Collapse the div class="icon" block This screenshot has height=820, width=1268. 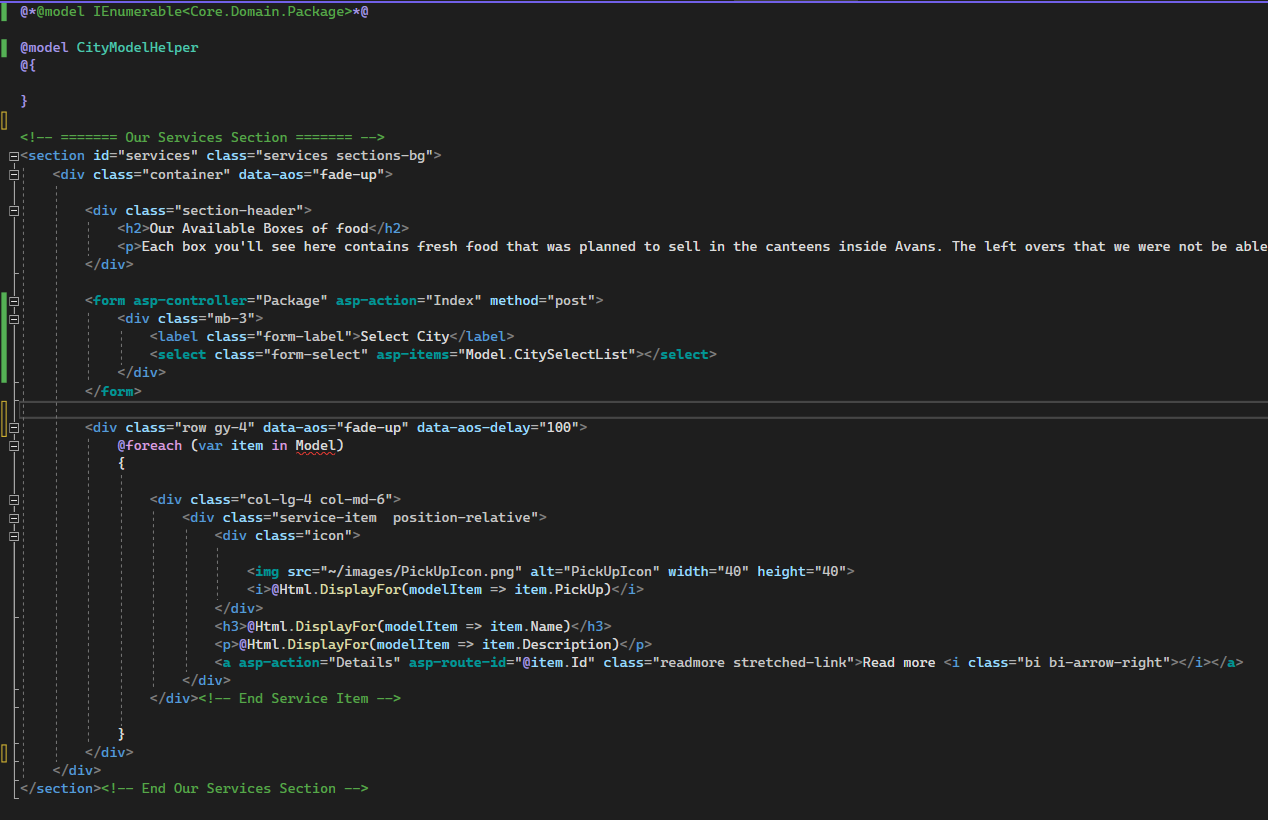pyautogui.click(x=13, y=536)
